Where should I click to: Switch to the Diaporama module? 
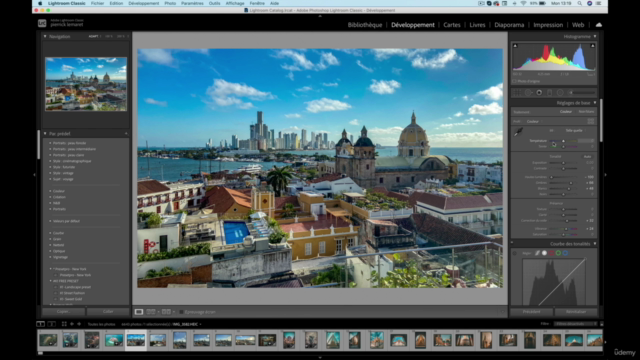[509, 25]
